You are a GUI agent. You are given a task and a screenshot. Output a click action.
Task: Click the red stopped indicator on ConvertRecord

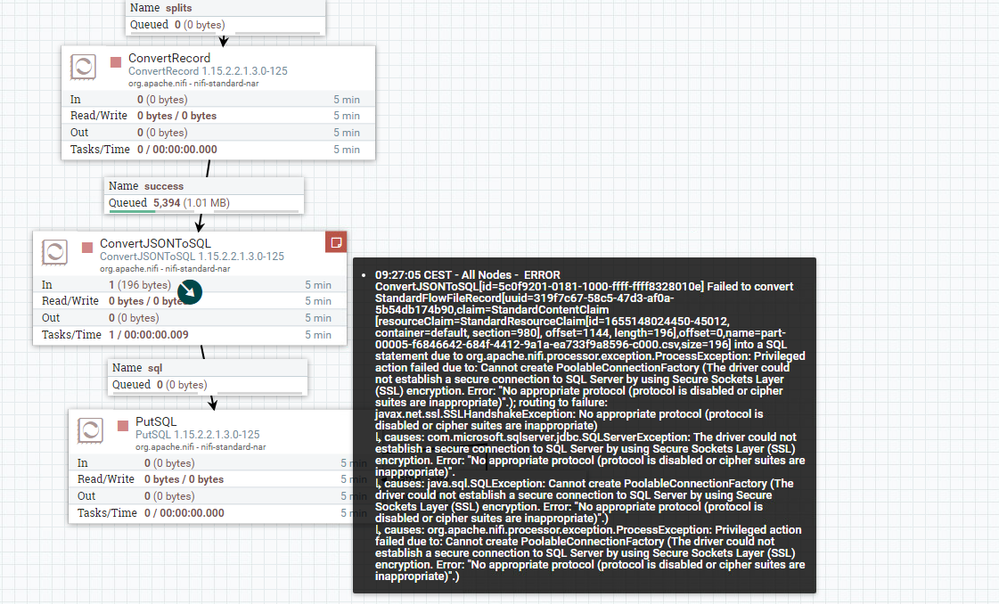coord(116,62)
